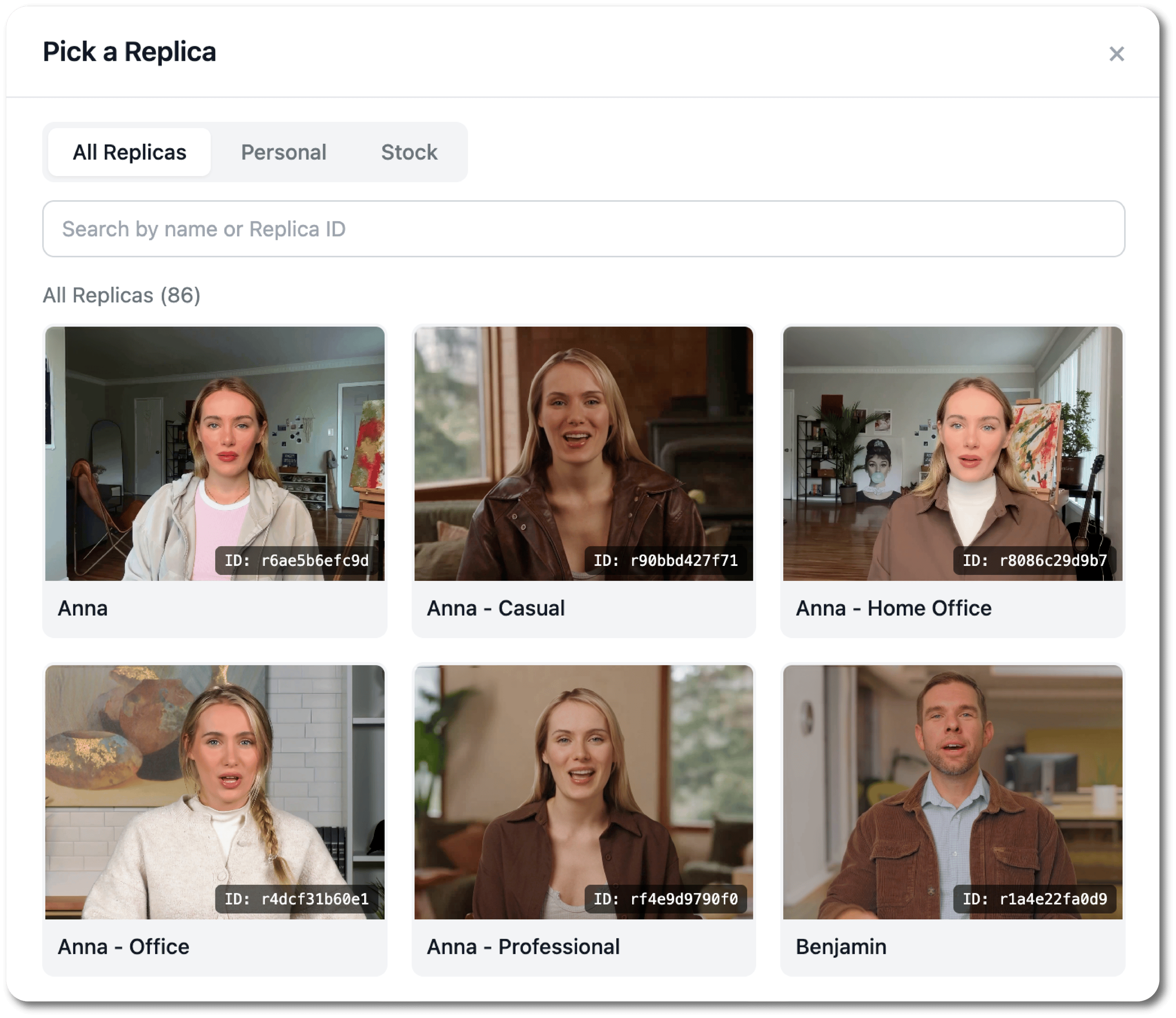Open the Stock replicas tab
Image resolution: width=1176 pixels, height=1018 pixels.
point(409,152)
